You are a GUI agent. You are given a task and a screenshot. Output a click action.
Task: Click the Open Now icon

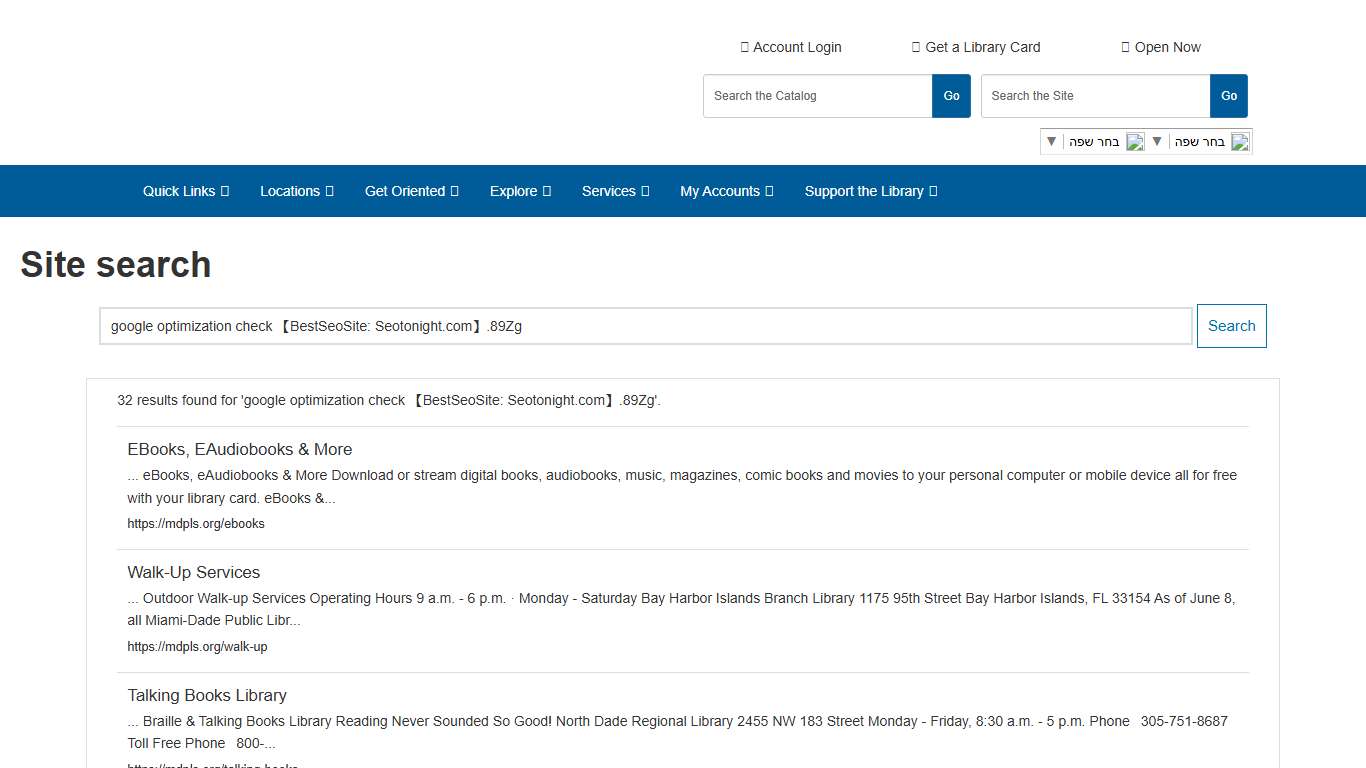coord(1124,47)
